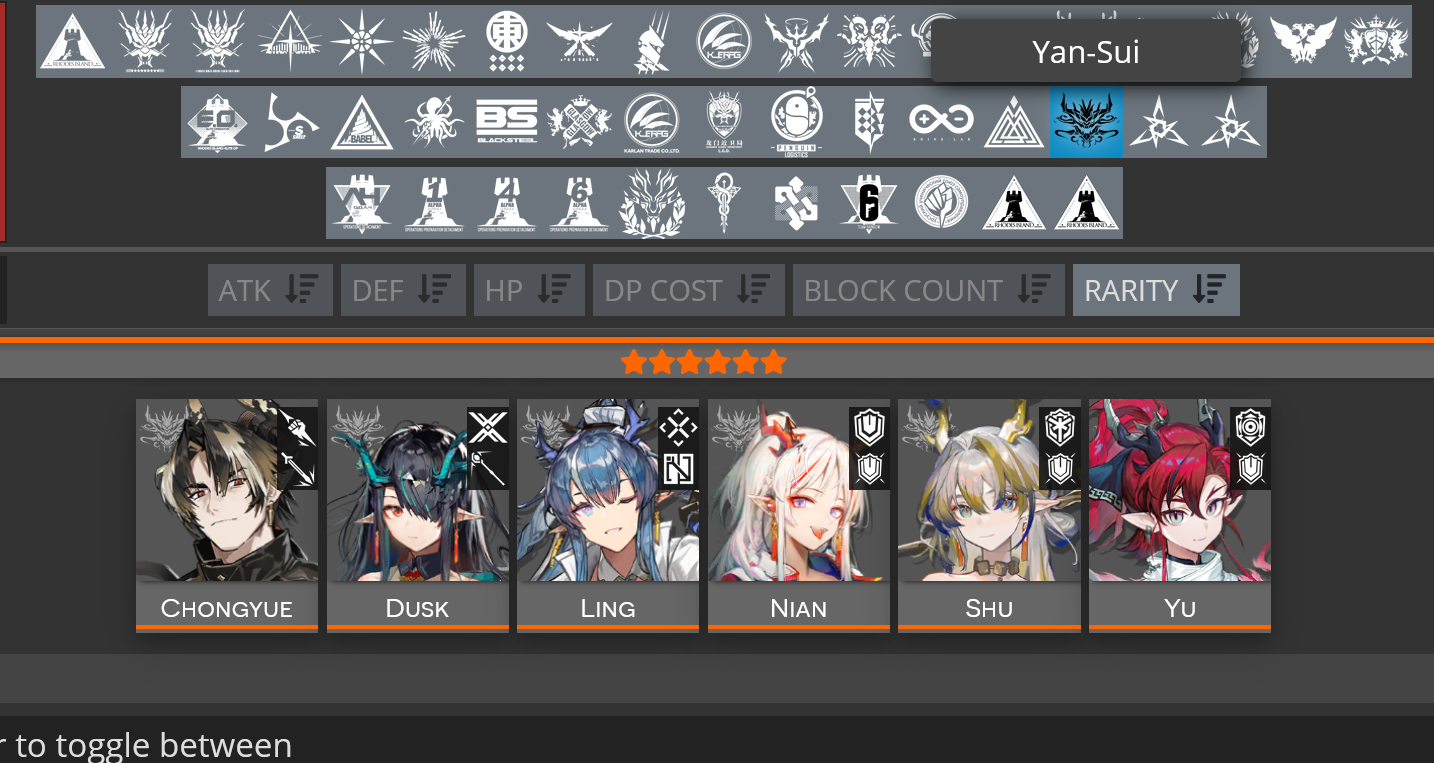Sort operators by DP COST

tap(688, 290)
